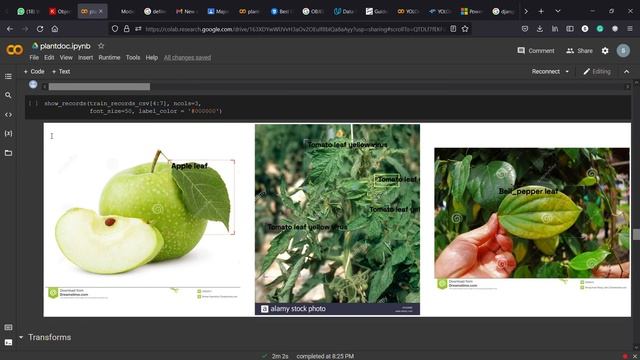Image resolution: width=640 pixels, height=360 pixels.
Task: Switch to the Power BI Microsoft tab
Action: coord(471,11)
